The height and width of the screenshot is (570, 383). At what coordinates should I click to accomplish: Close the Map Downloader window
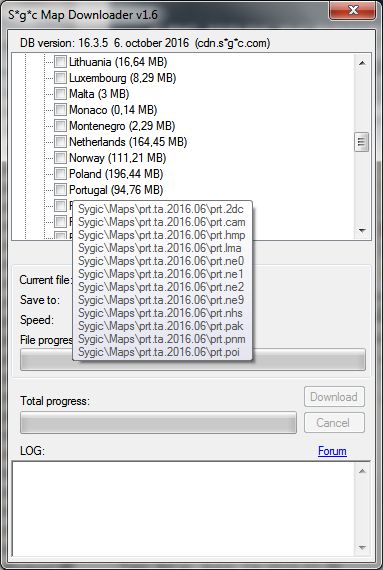352,10
